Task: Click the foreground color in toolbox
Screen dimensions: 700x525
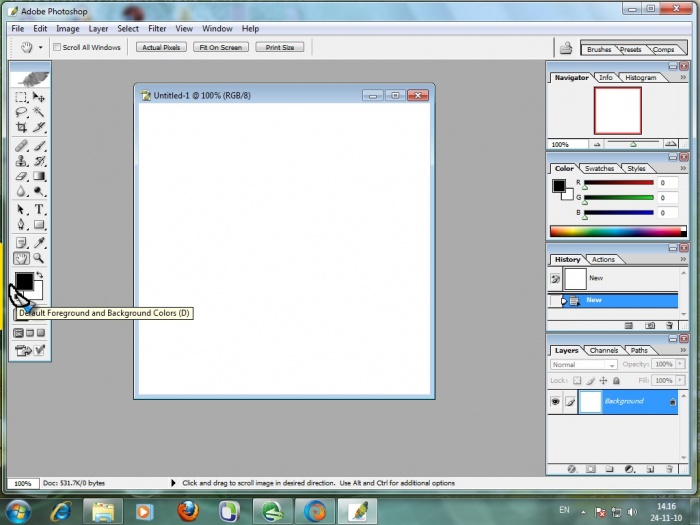Action: [24, 281]
